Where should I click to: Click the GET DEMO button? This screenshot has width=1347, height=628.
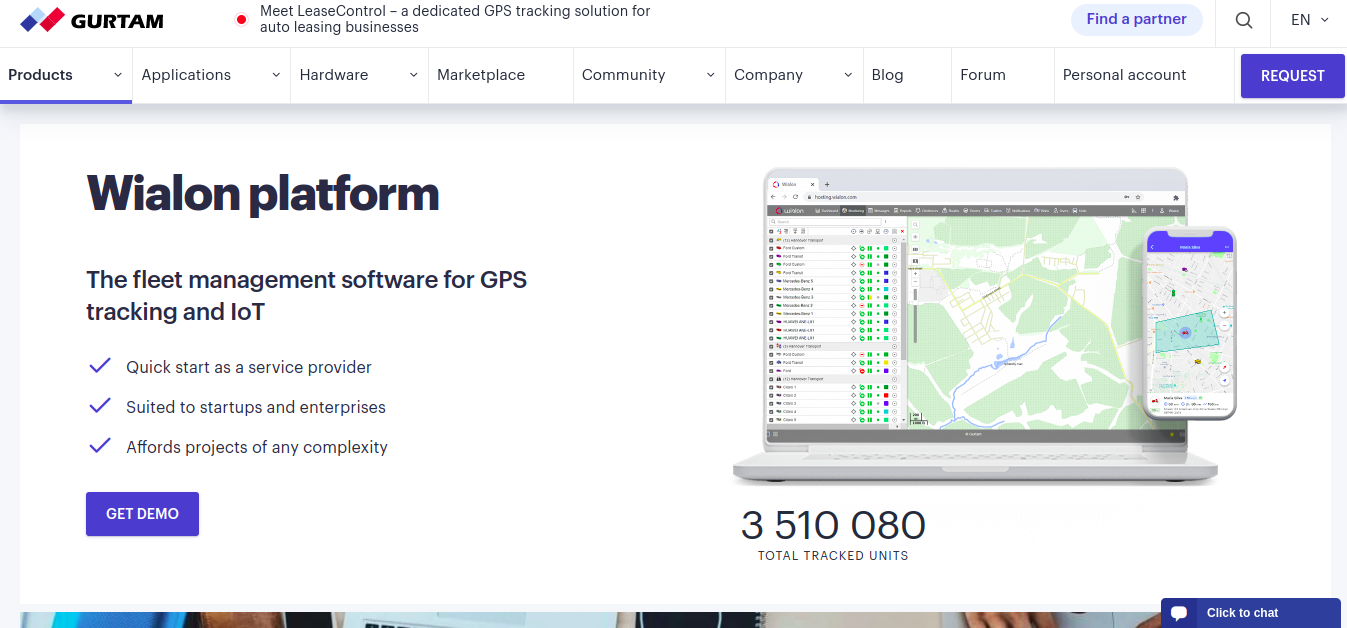click(x=142, y=514)
